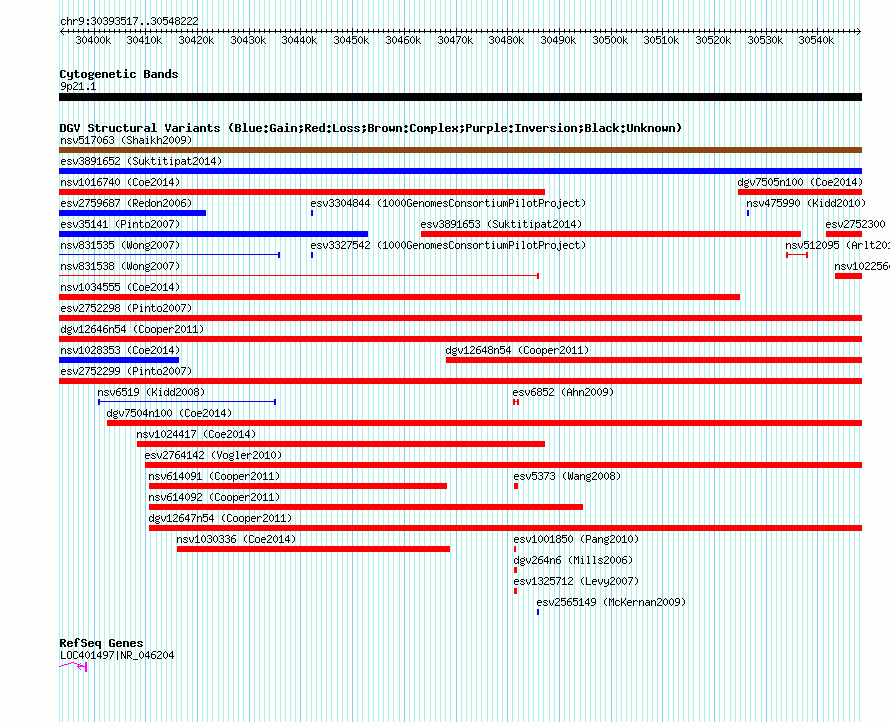Viewport: 890px width, 722px height.
Task: Click the Cytogenetic Bands track title
Action: (119, 74)
